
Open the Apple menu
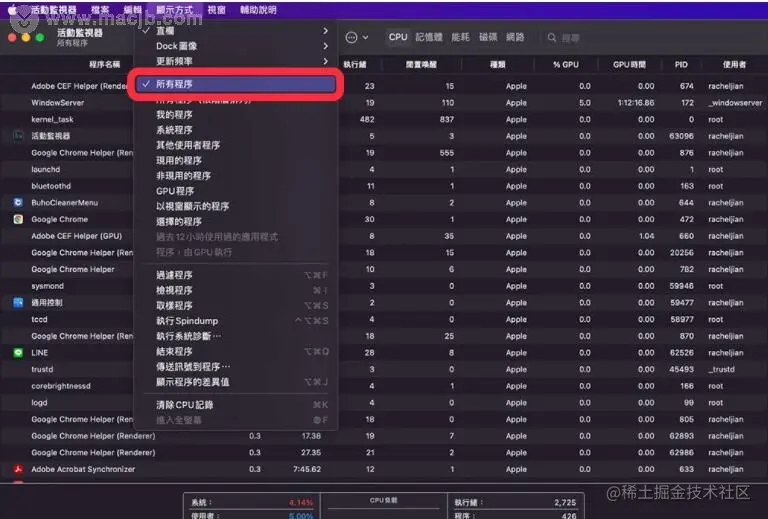tap(12, 9)
